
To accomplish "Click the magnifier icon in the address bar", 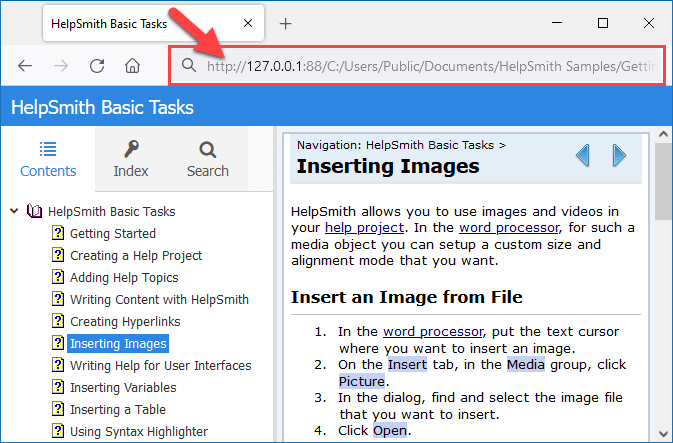I will [188, 65].
